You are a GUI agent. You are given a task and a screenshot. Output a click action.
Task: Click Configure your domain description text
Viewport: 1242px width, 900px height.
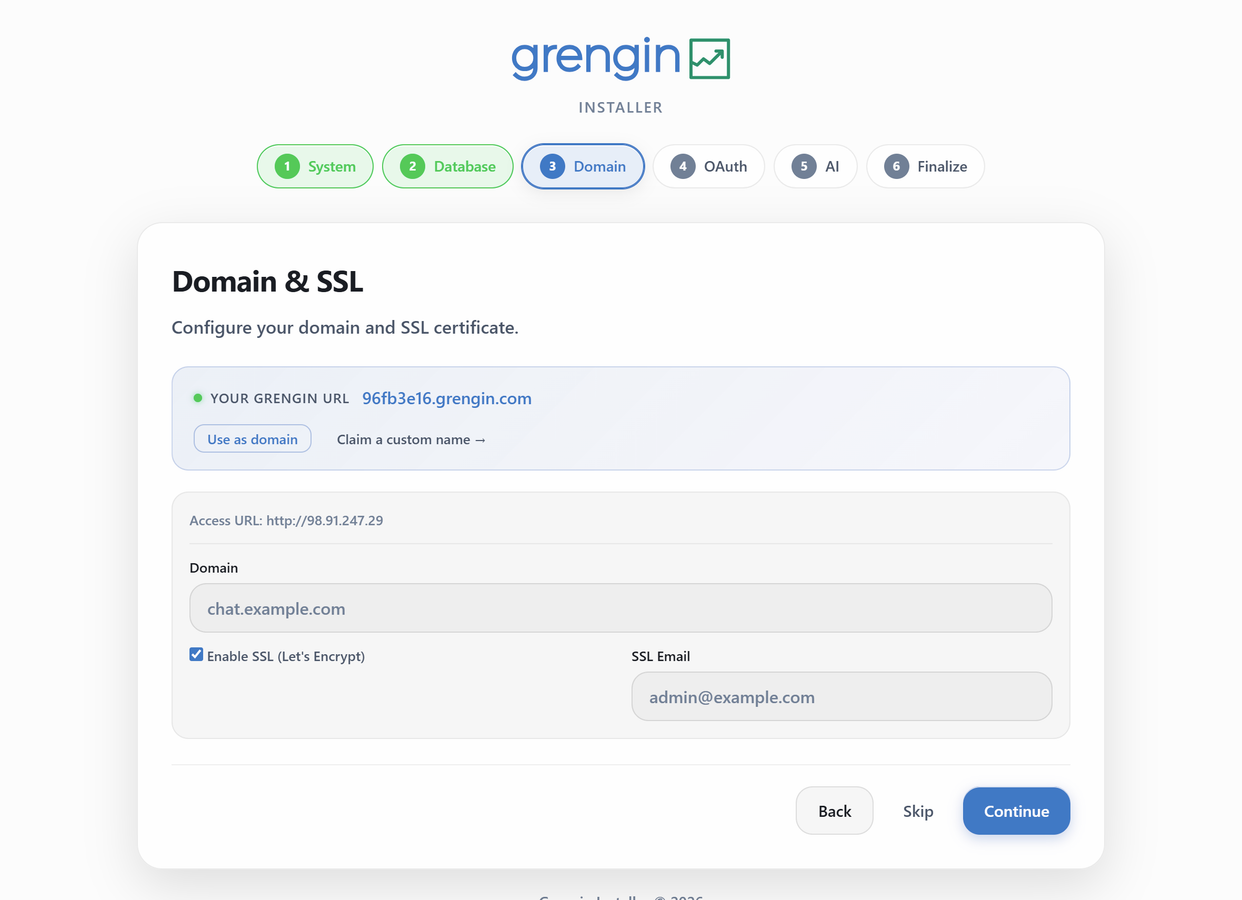click(x=345, y=327)
